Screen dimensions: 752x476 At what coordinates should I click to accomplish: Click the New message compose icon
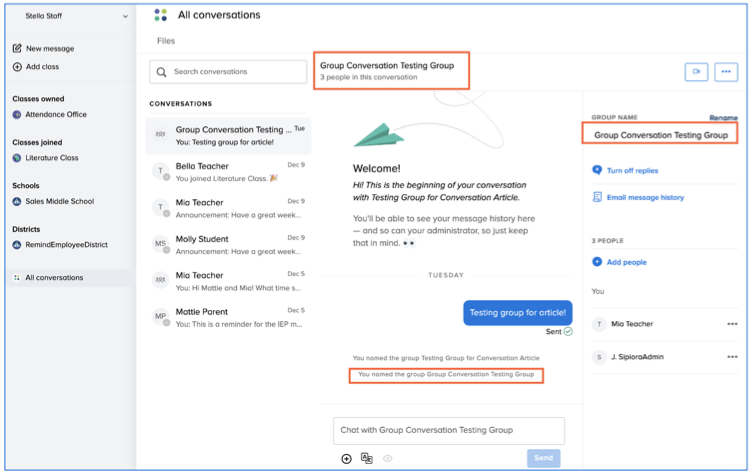[x=17, y=49]
